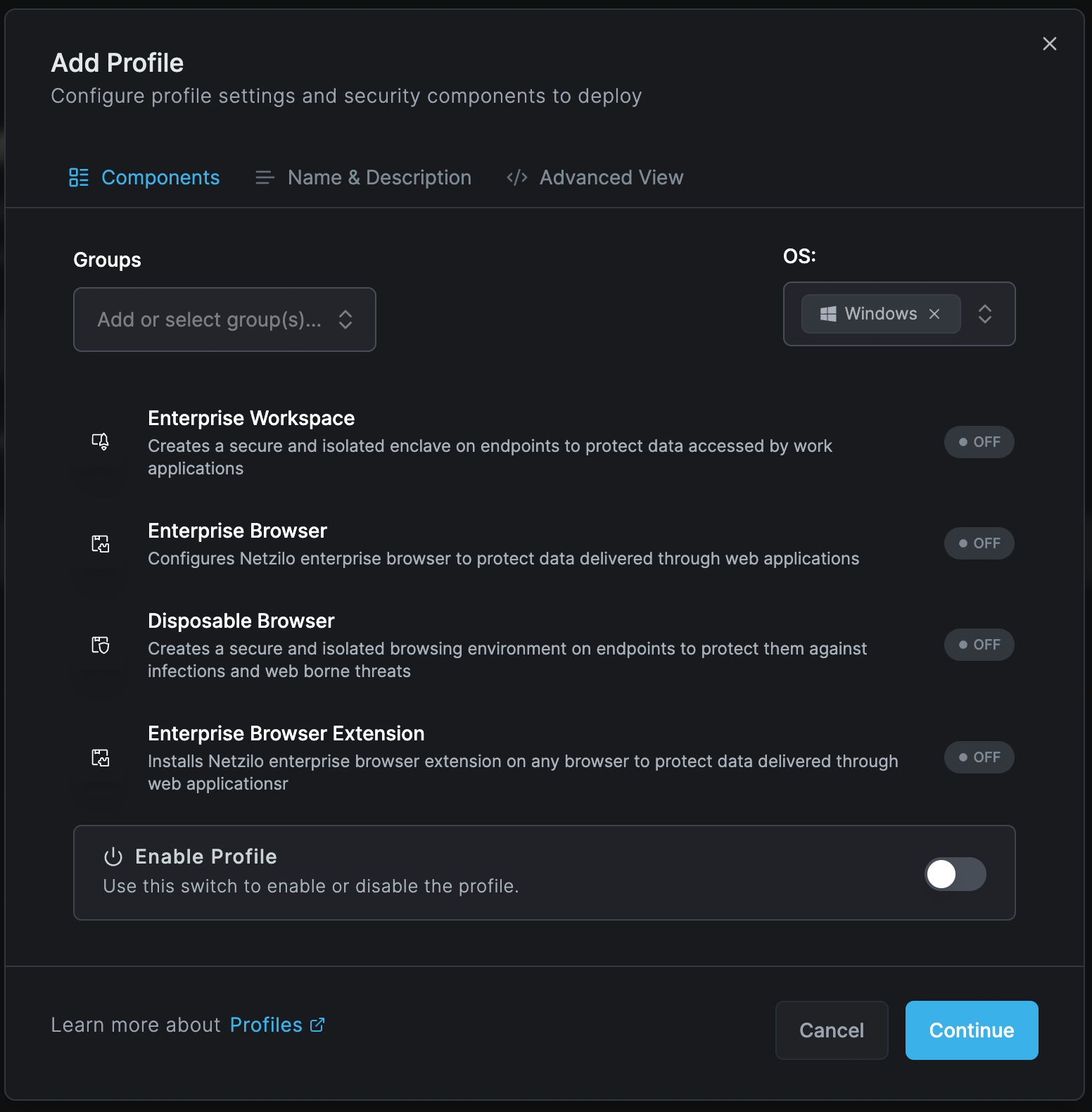Enable the Enterprise Browser component
Image resolution: width=1092 pixels, height=1112 pixels.
tap(979, 543)
